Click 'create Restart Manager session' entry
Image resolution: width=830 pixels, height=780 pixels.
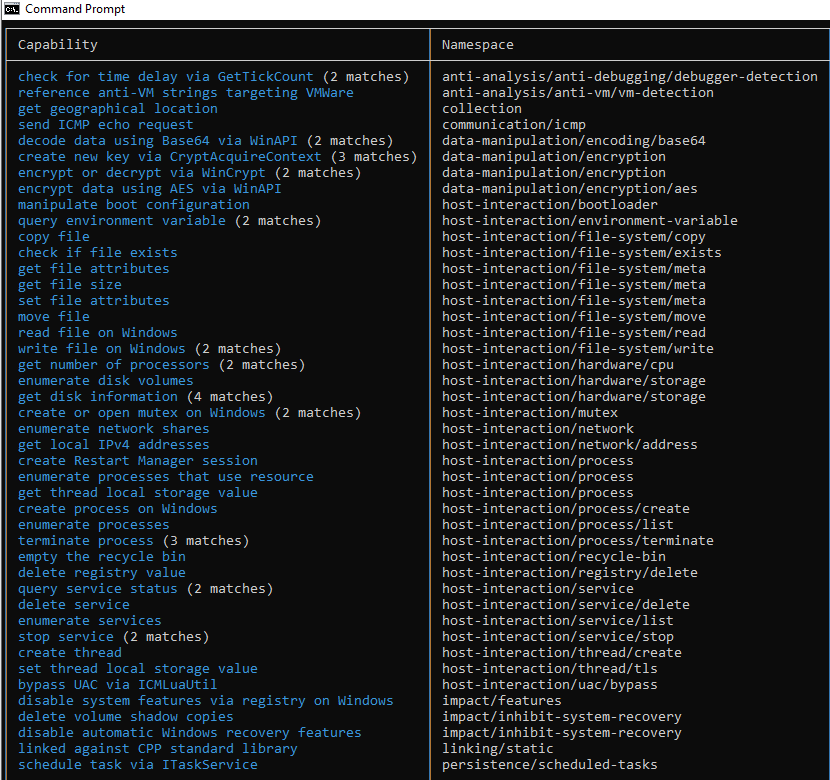(x=138, y=461)
